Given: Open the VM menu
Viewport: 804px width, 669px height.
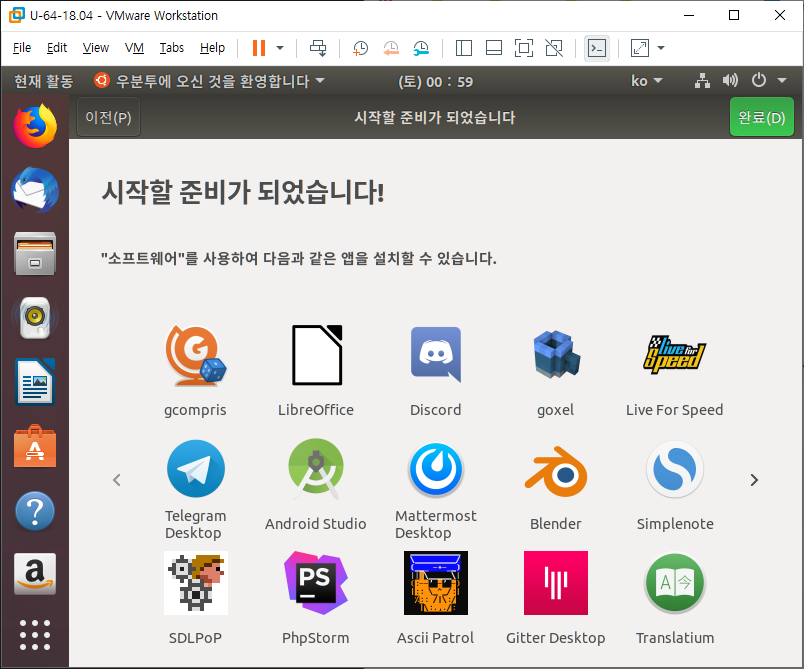Looking at the screenshot, I should 134,48.
